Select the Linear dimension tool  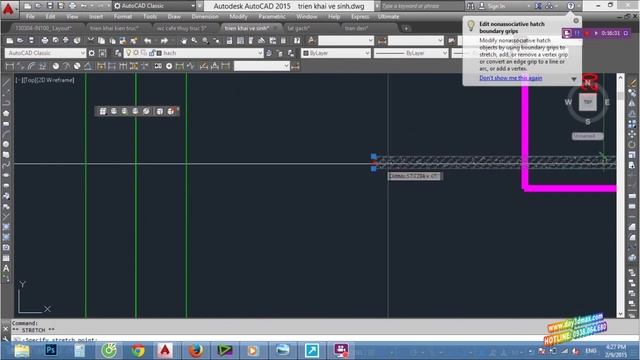(10, 66)
